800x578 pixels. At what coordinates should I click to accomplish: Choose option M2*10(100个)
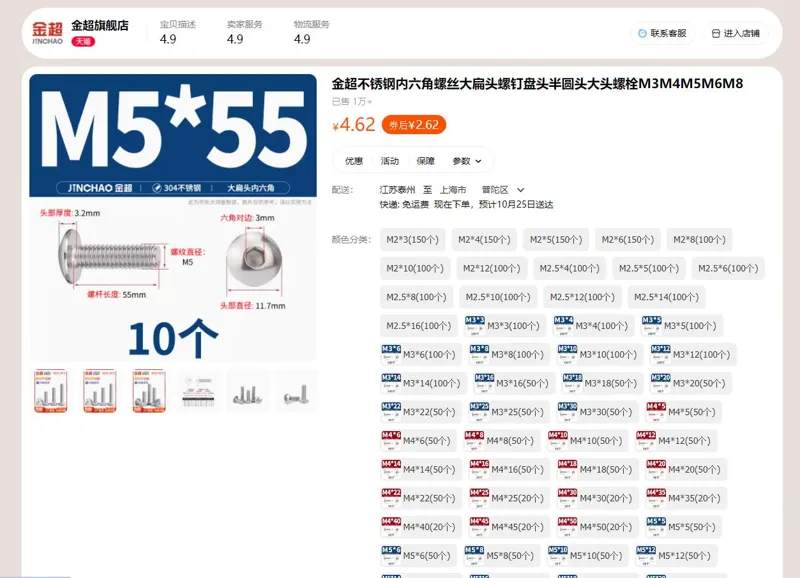click(x=415, y=268)
